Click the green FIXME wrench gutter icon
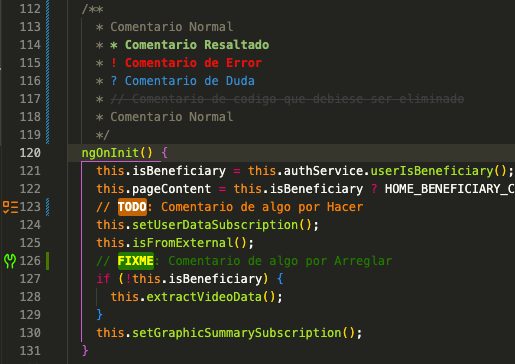Screen dimensions: 515x364 coord(10,261)
